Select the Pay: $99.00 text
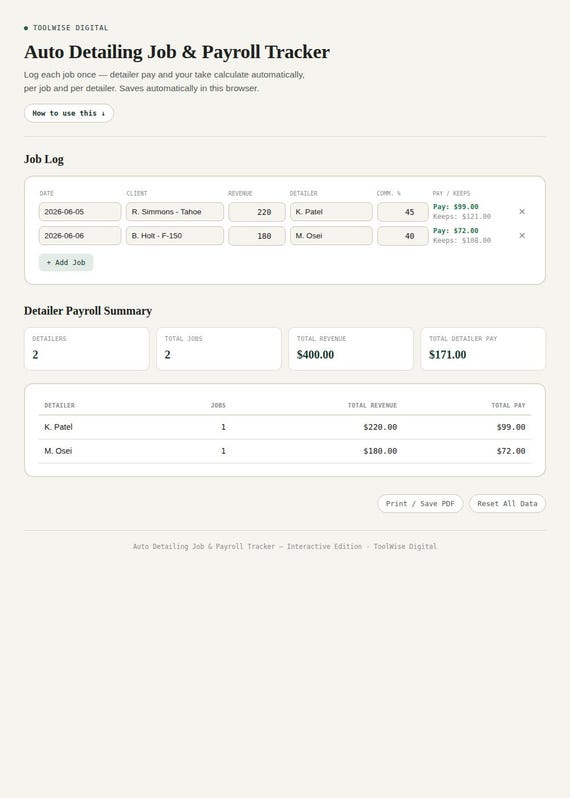Image resolution: width=570 pixels, height=798 pixels. 455,207
